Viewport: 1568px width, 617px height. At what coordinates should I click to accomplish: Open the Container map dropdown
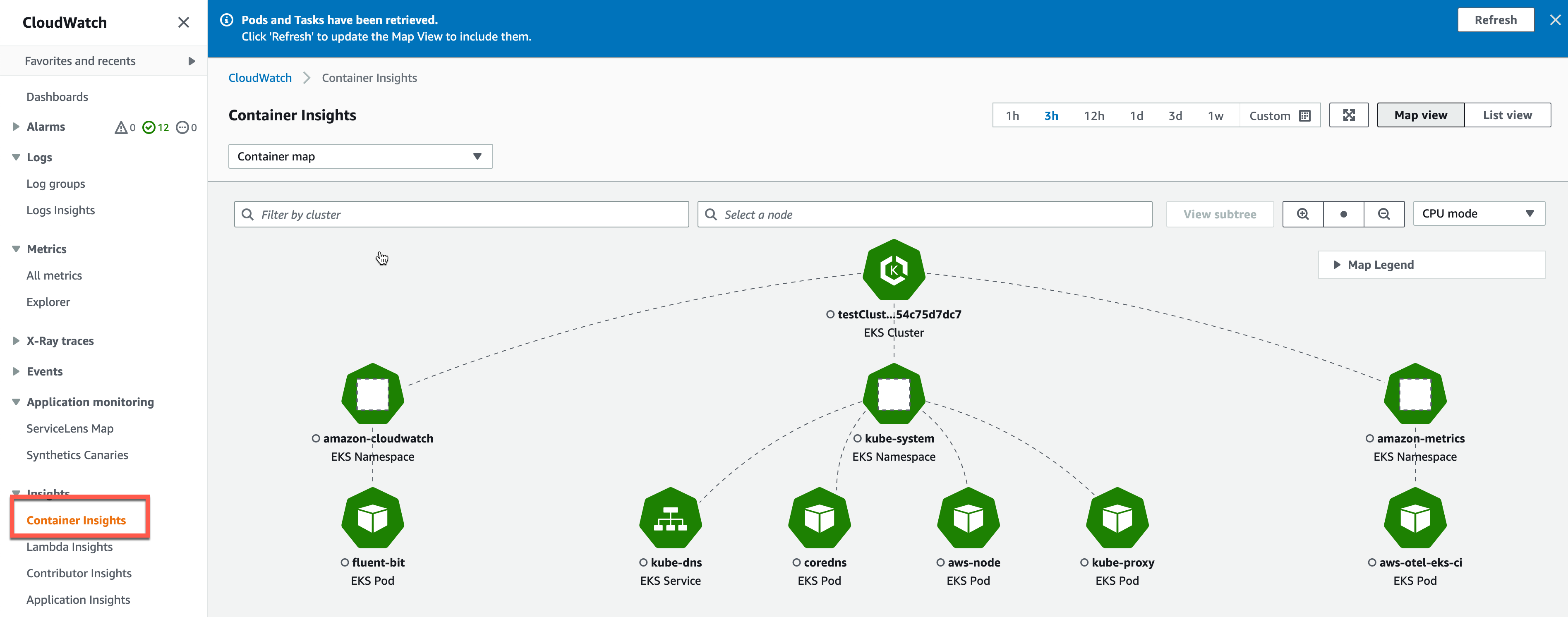click(360, 156)
